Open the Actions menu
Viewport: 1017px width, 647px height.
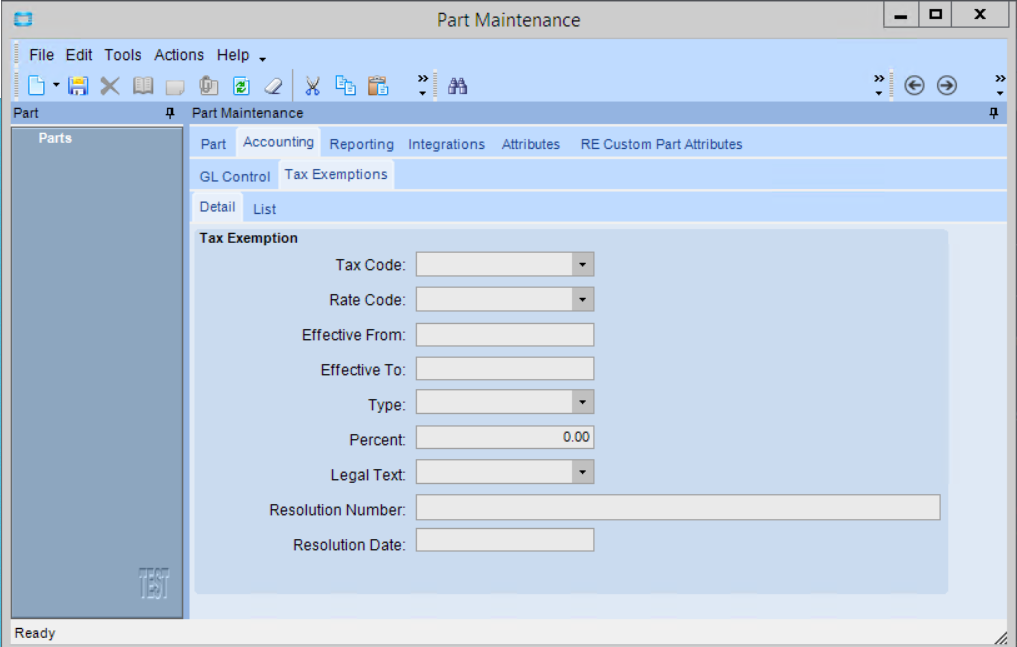(179, 55)
